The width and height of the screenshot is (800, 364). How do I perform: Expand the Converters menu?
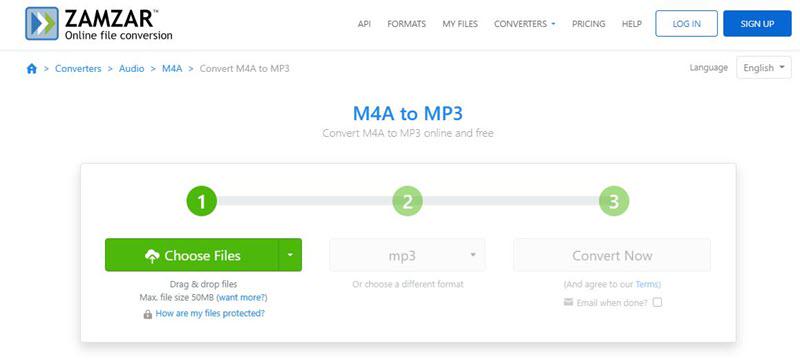[x=524, y=23]
